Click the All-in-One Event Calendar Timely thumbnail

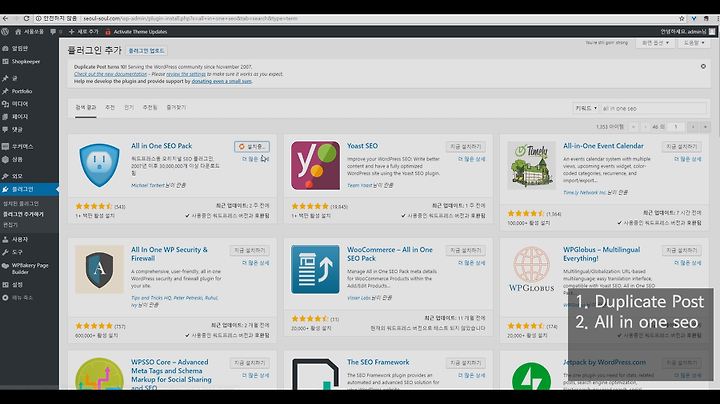tap(531, 165)
